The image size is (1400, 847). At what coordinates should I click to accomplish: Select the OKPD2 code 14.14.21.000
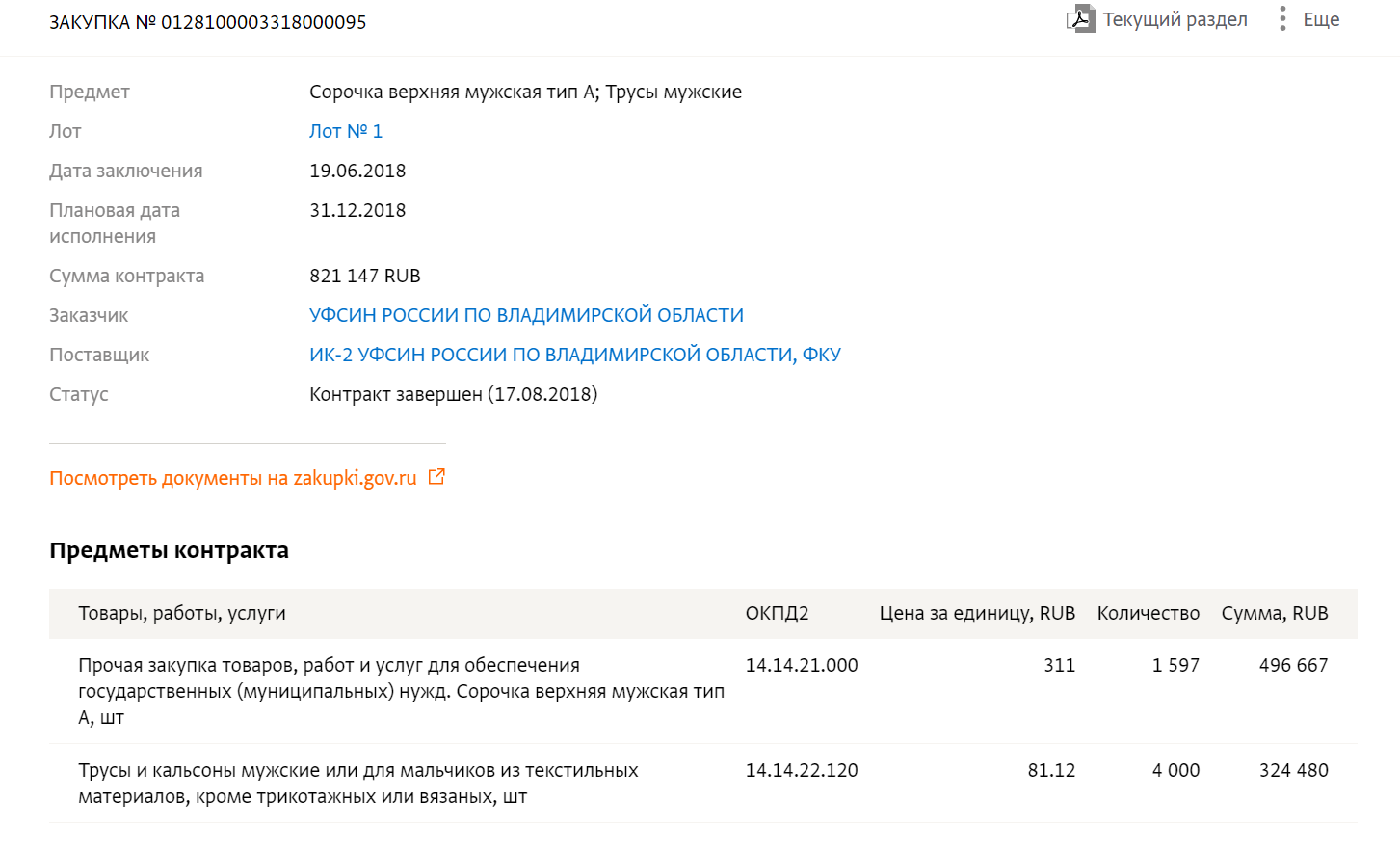[x=802, y=665]
